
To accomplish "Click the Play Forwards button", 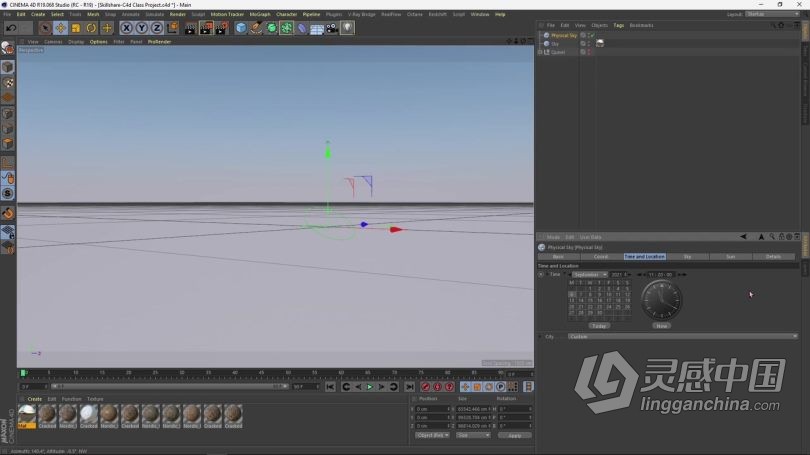I will (369, 387).
